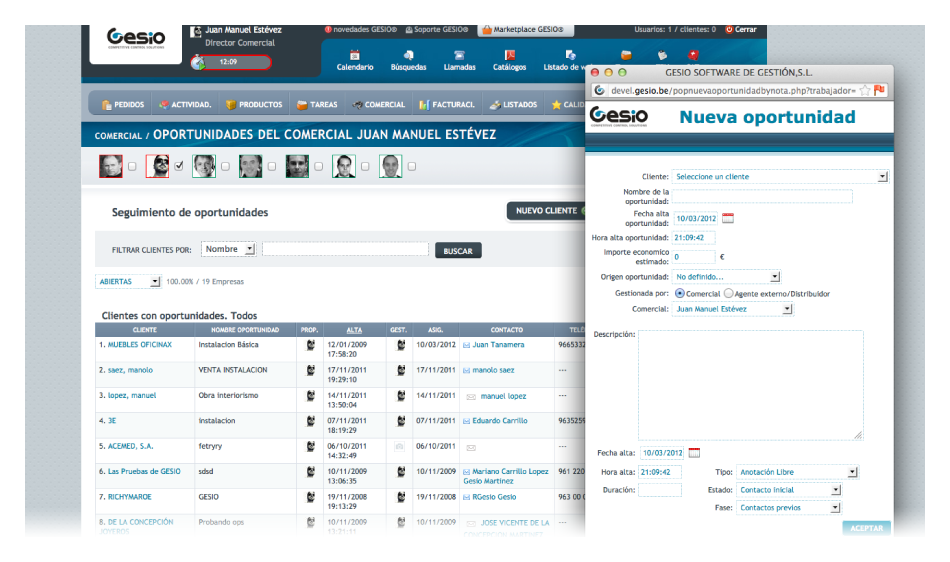This screenshot has height=562, width=950.
Task: Click Prop. owner icon in MUEBLES OFICINAX row
Action: [310, 345]
